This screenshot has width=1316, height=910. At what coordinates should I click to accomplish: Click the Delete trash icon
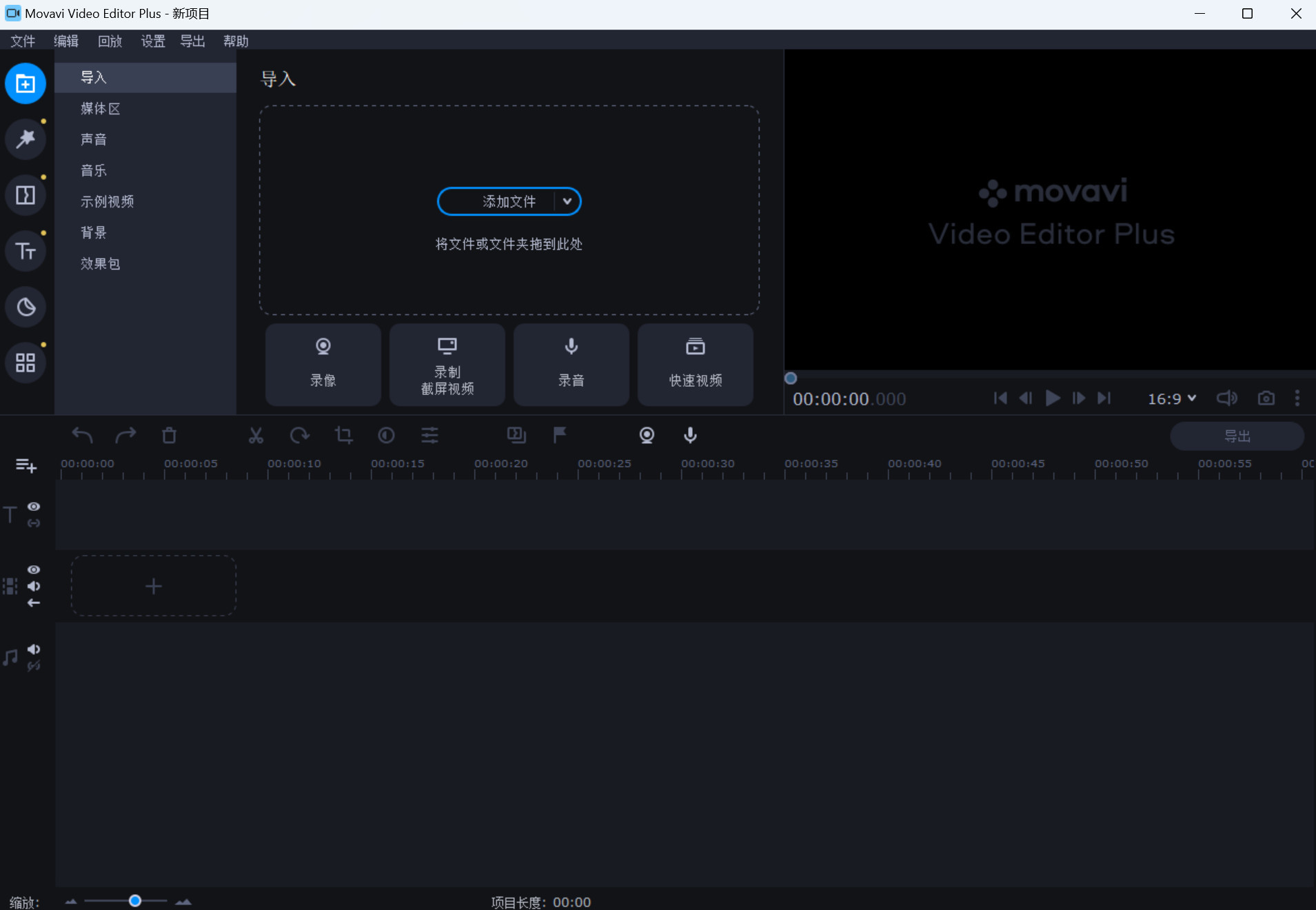tap(169, 436)
